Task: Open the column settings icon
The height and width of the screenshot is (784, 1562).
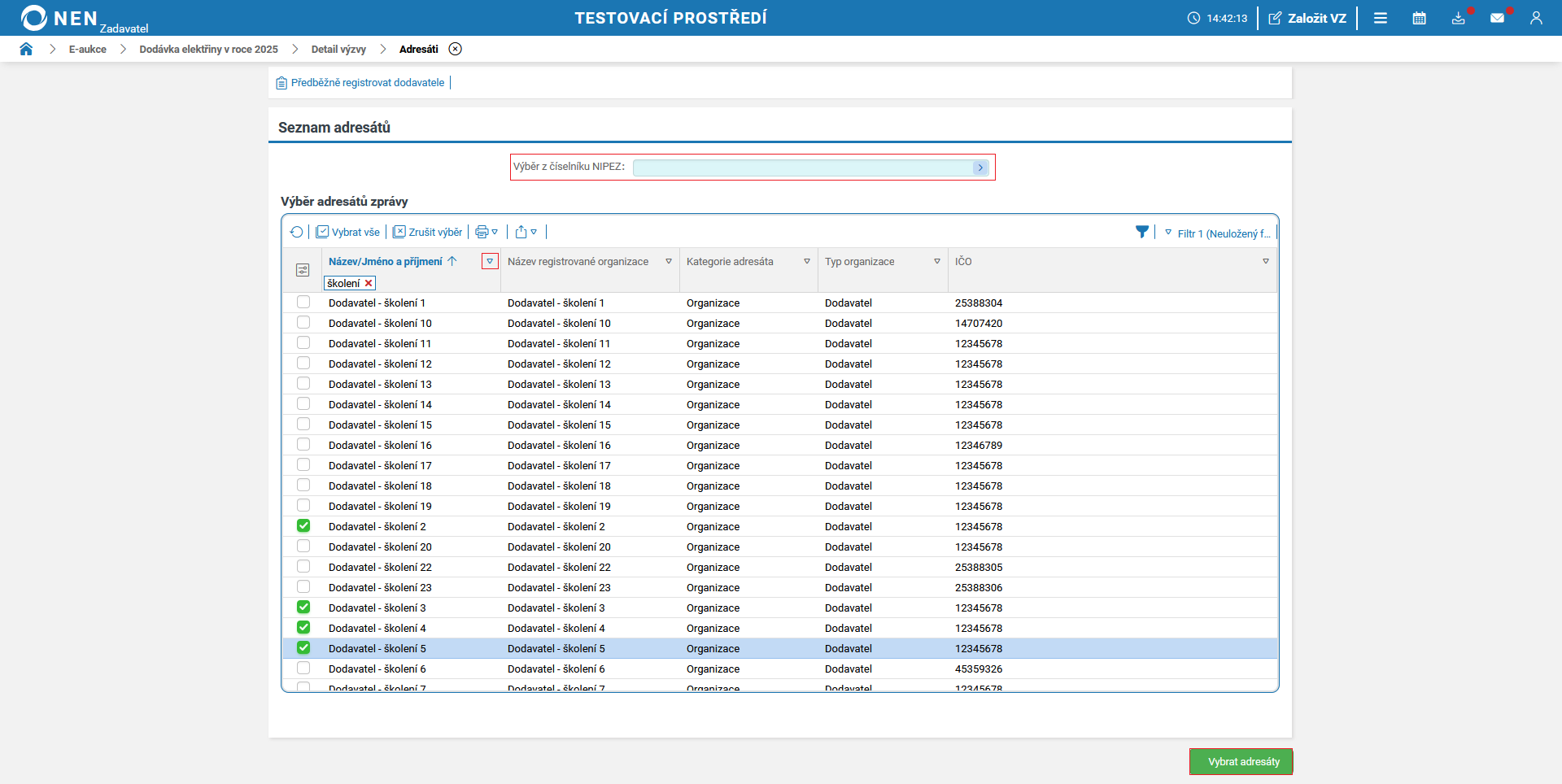Action: coord(303,270)
